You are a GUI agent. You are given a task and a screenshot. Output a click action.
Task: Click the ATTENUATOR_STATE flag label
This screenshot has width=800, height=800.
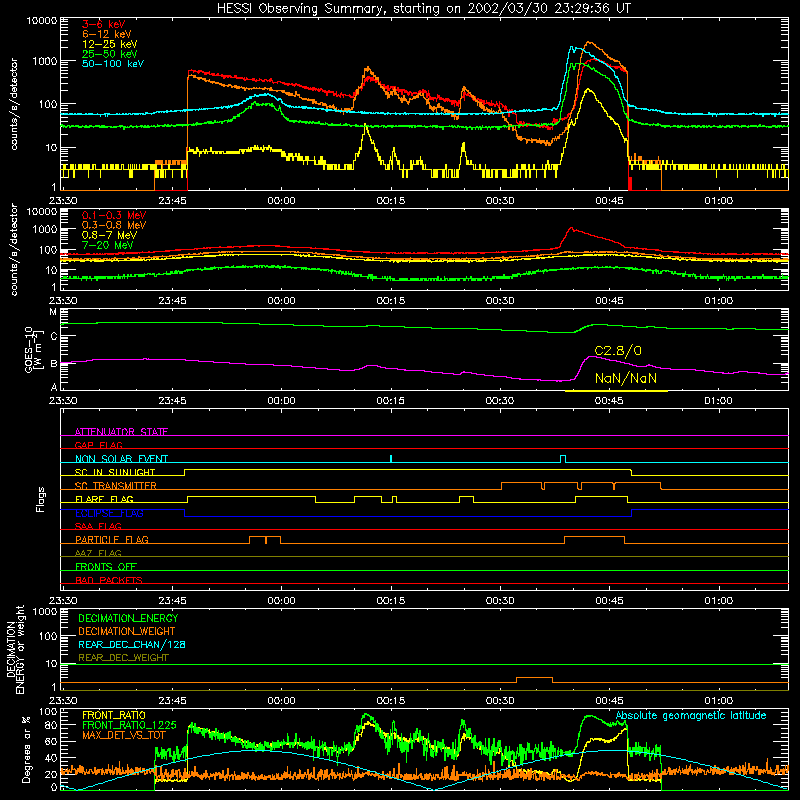(121, 432)
